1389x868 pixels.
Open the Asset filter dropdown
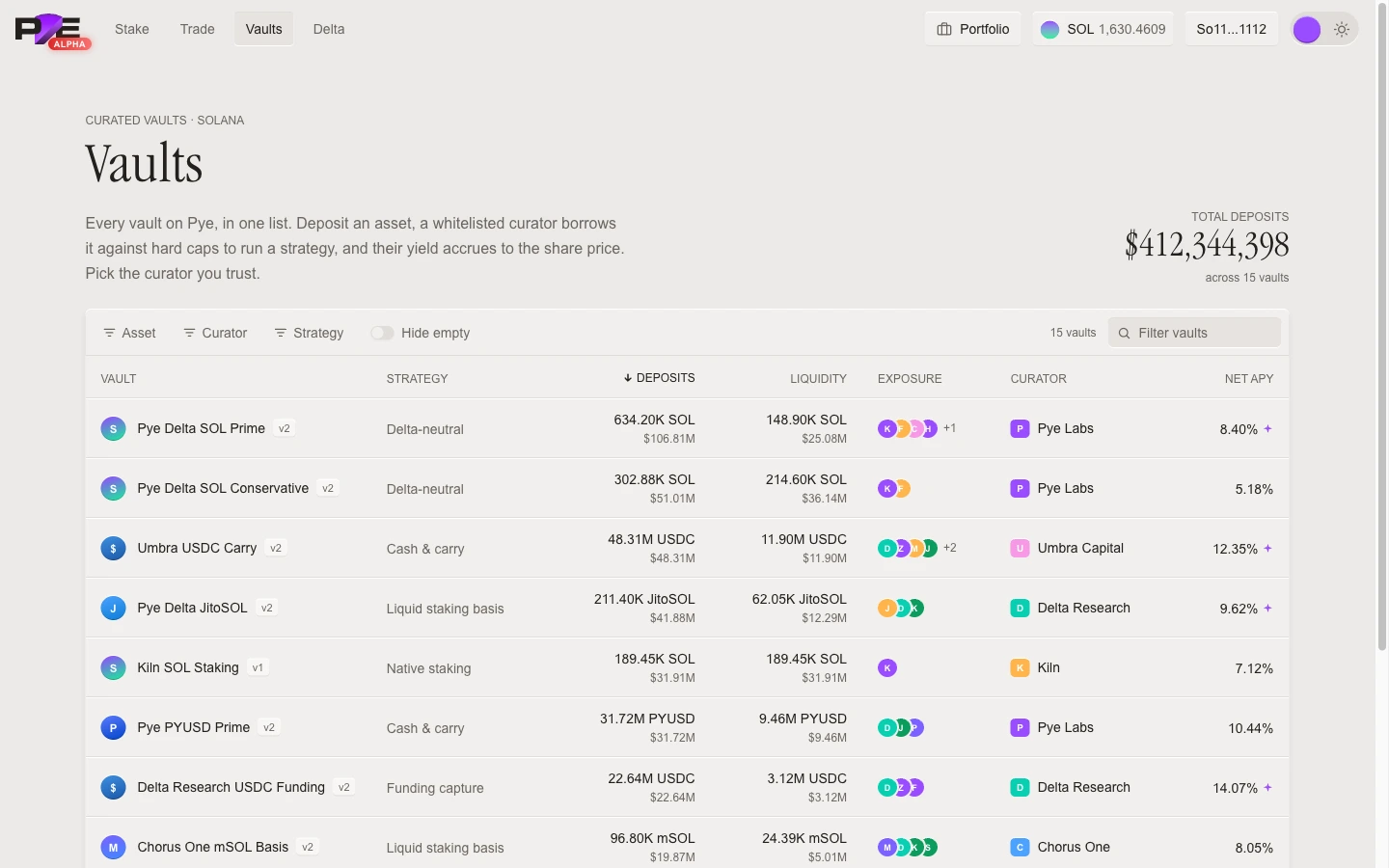(129, 333)
